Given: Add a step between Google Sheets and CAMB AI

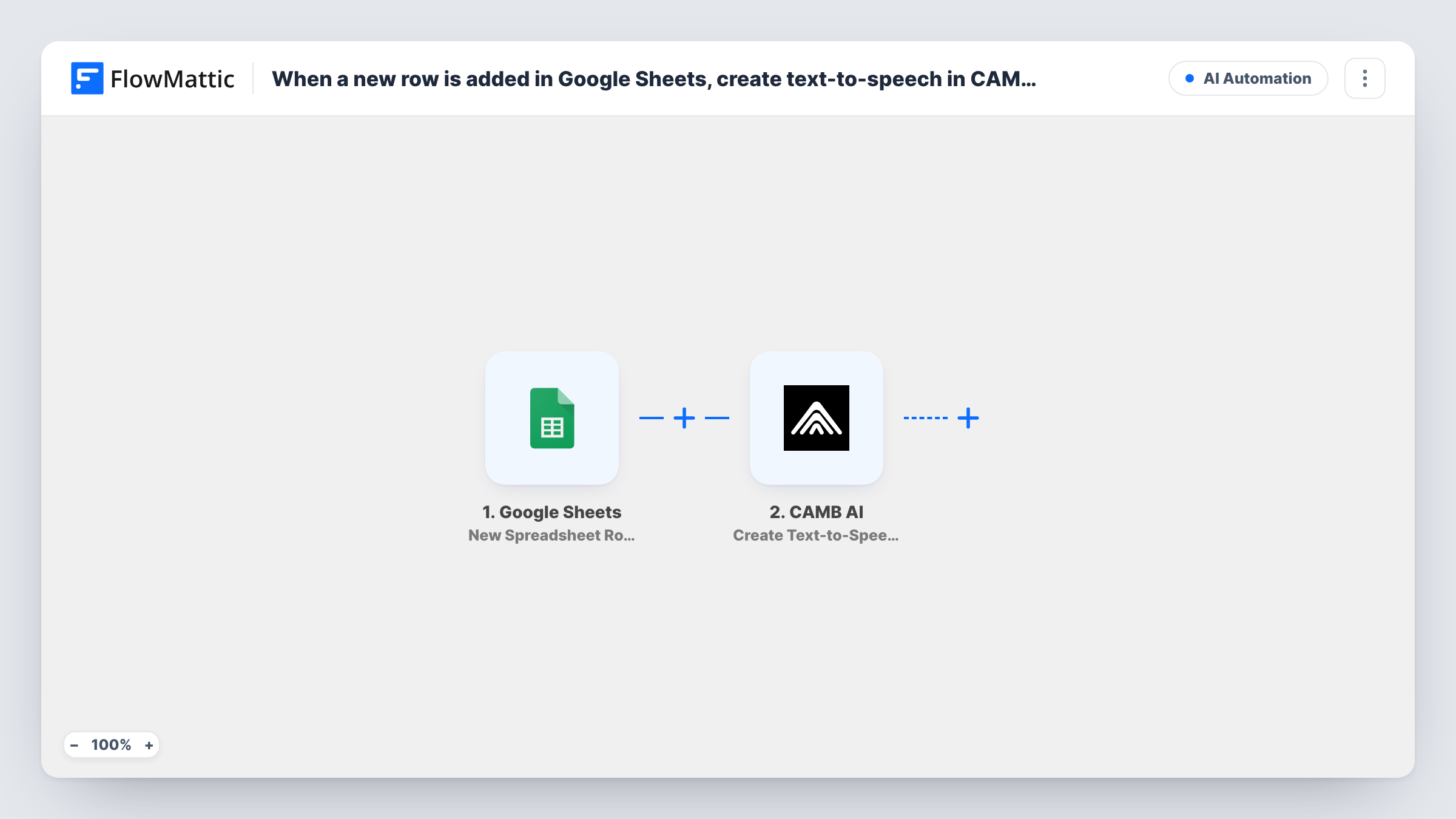Looking at the screenshot, I should point(684,418).
